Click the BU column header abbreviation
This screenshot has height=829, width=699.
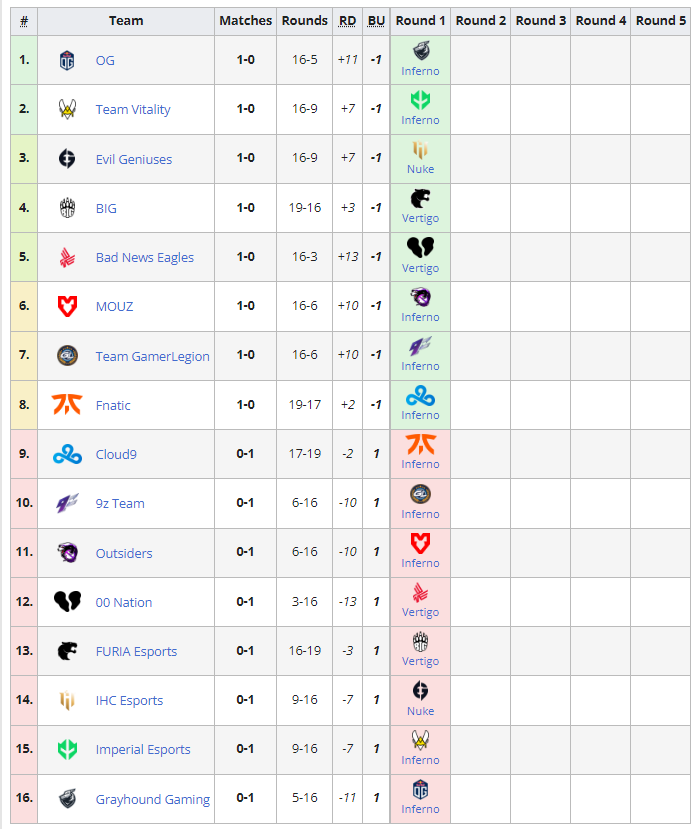pos(376,20)
